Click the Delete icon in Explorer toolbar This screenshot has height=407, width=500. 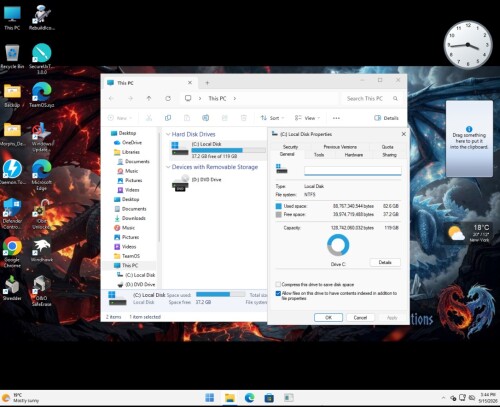(x=244, y=118)
